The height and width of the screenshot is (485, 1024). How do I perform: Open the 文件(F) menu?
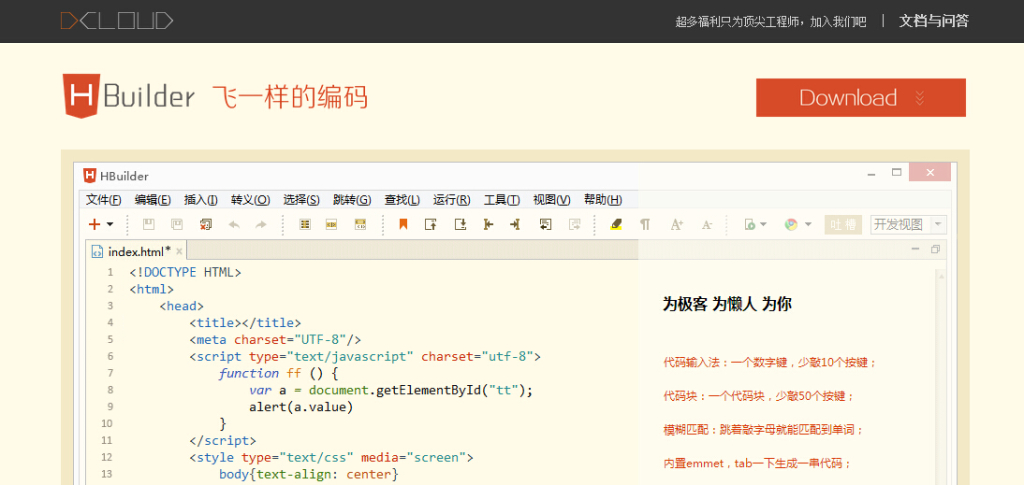(104, 200)
